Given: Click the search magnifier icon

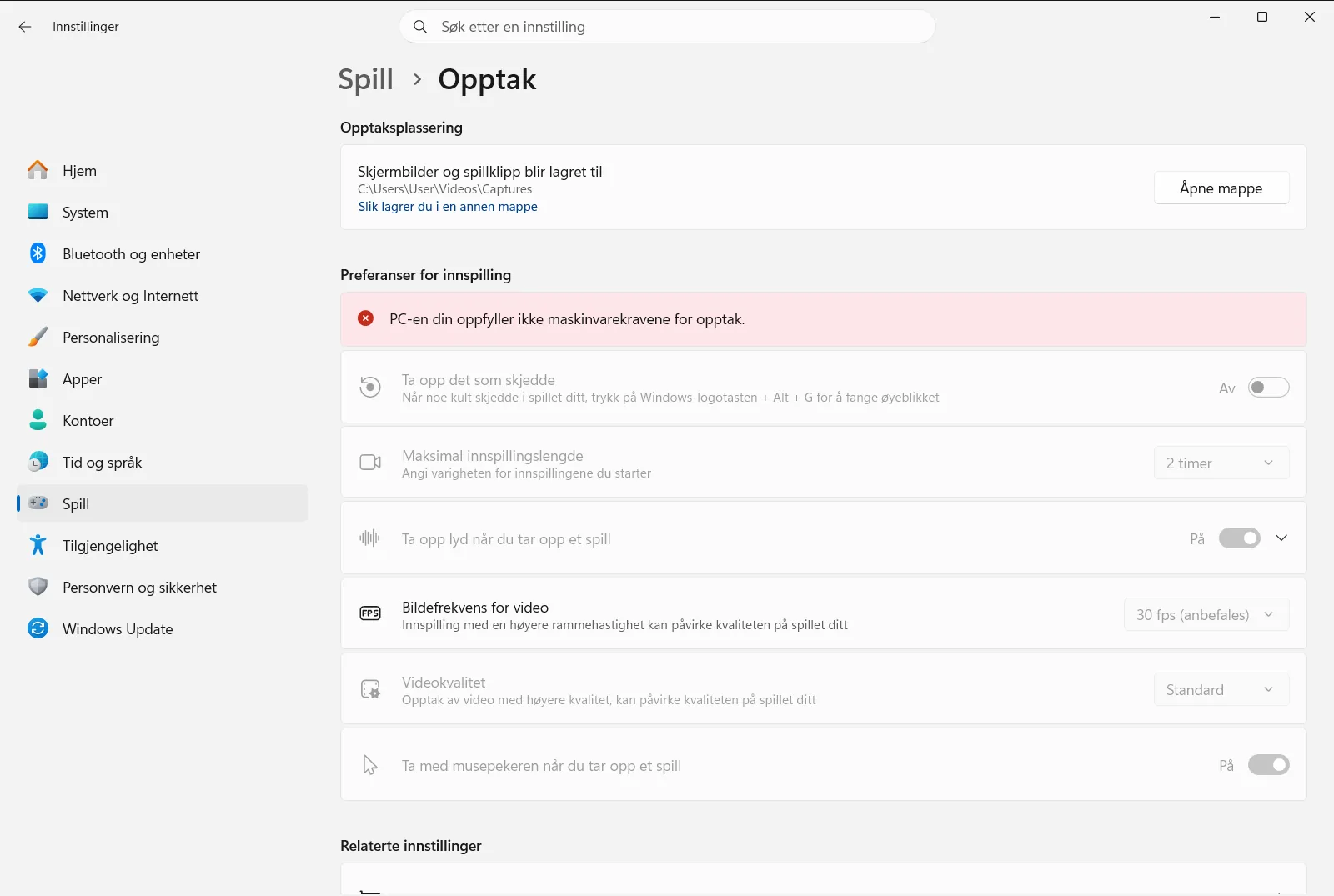Looking at the screenshot, I should pos(421,27).
